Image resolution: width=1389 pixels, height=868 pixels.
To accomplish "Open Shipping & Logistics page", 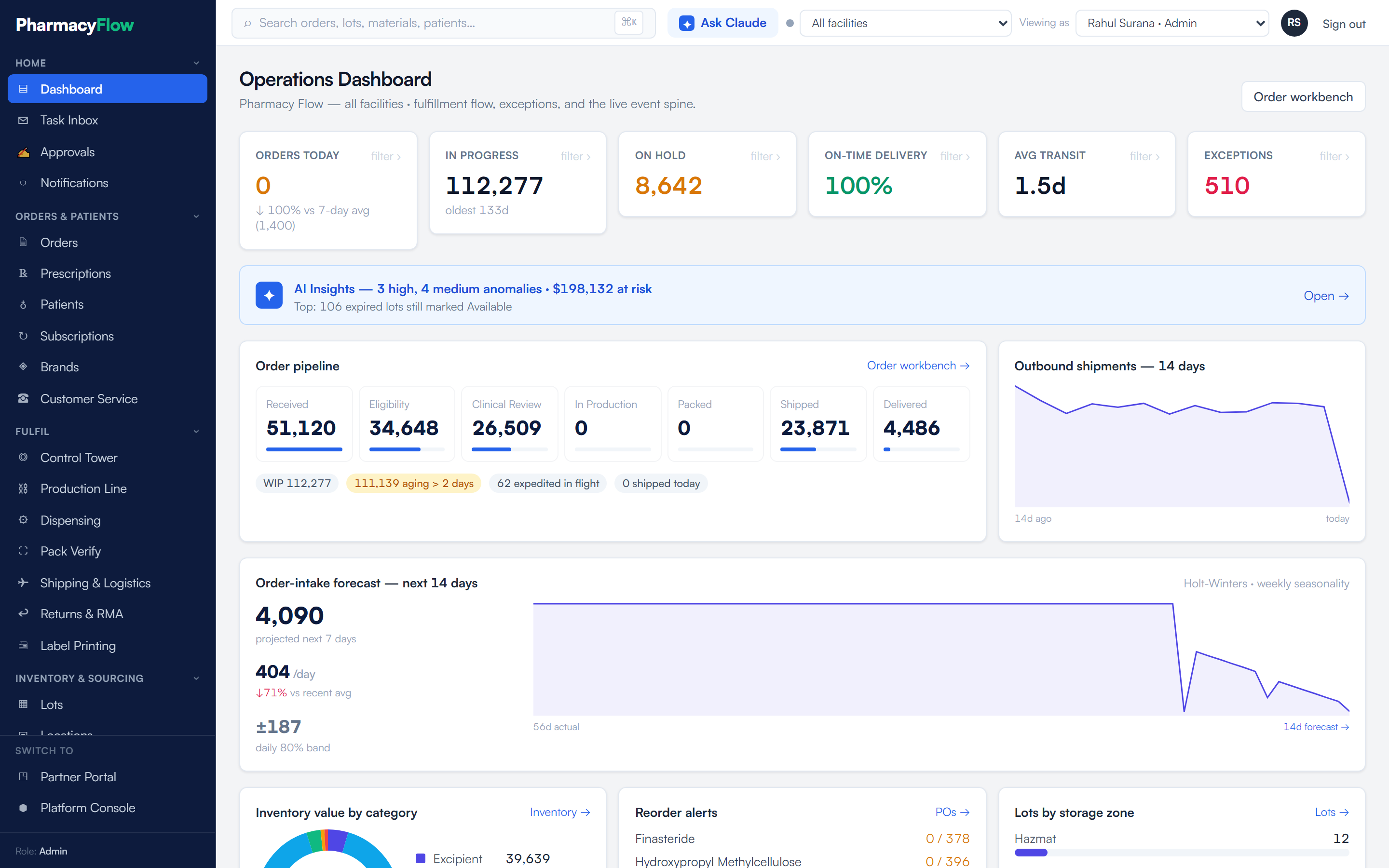I will (108, 583).
